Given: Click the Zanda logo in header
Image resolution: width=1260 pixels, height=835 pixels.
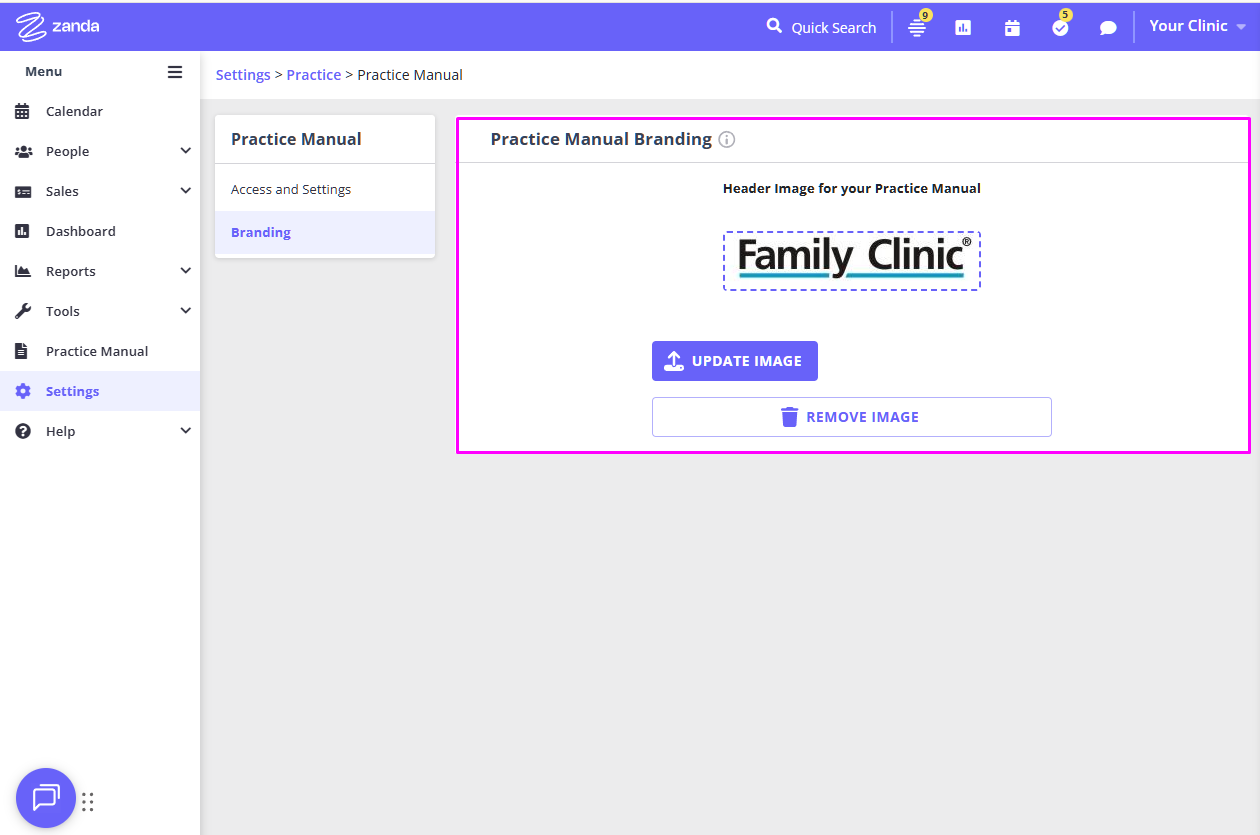Looking at the screenshot, I should (57, 27).
